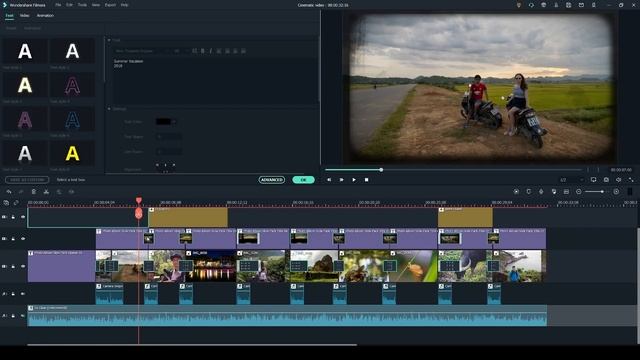Choose the pink outline letter A text style

pyautogui.click(x=72, y=85)
